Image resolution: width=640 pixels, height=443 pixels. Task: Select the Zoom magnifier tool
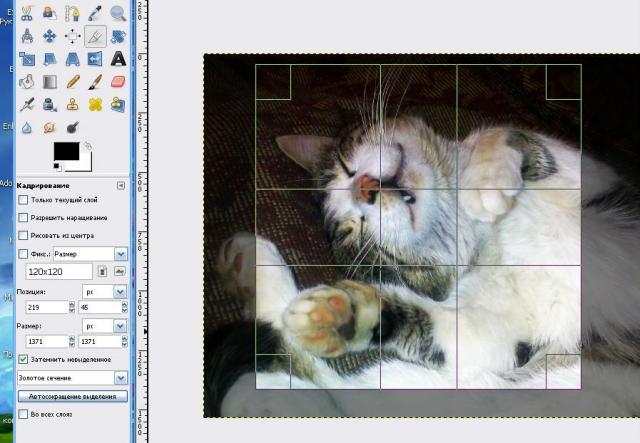point(118,14)
